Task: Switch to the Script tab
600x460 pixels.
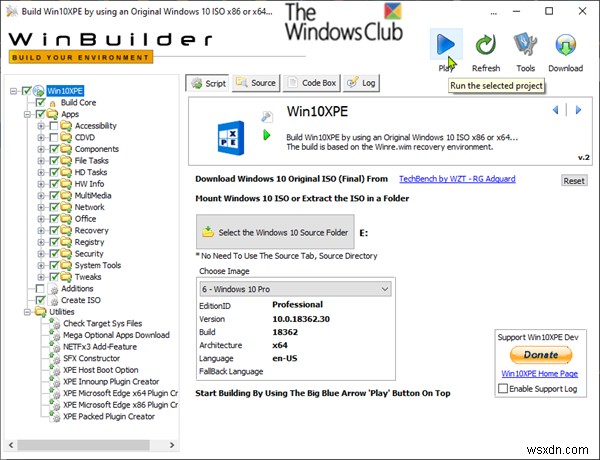Action: [208, 83]
